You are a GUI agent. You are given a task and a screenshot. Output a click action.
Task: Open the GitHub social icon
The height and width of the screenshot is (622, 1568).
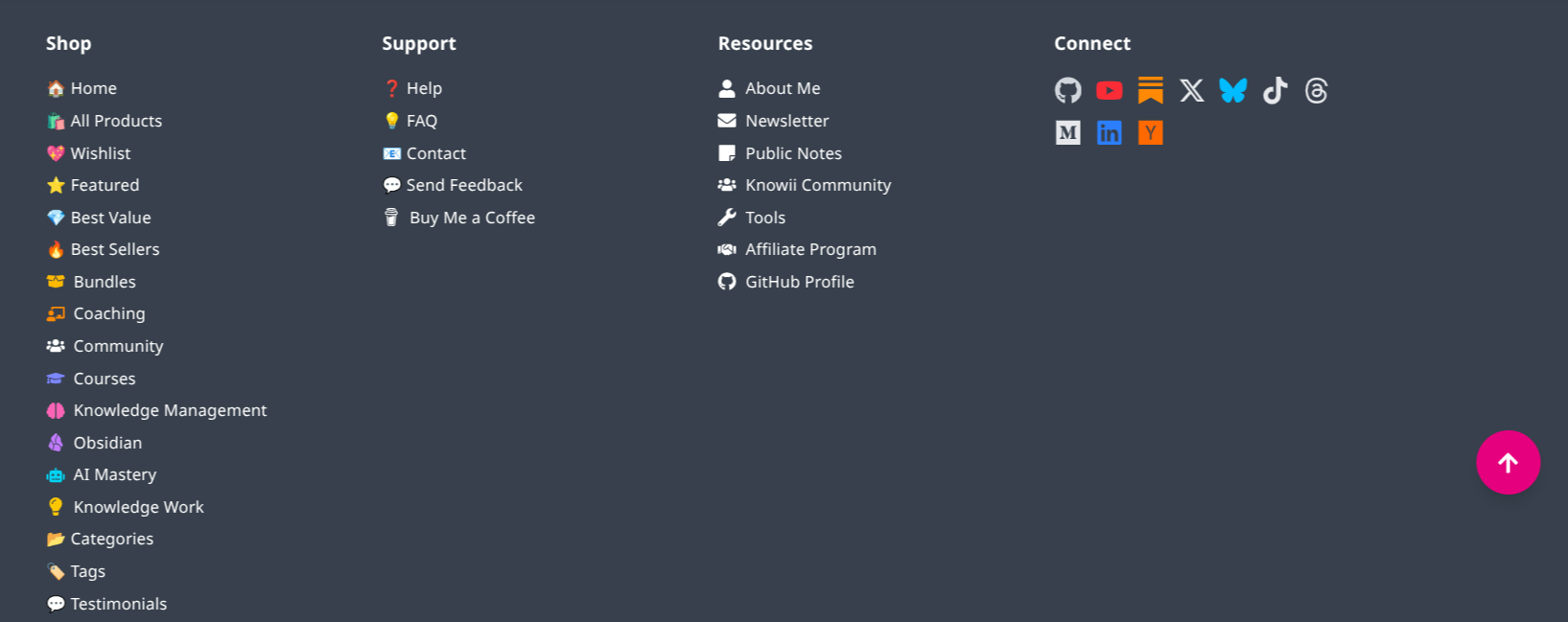tap(1067, 90)
